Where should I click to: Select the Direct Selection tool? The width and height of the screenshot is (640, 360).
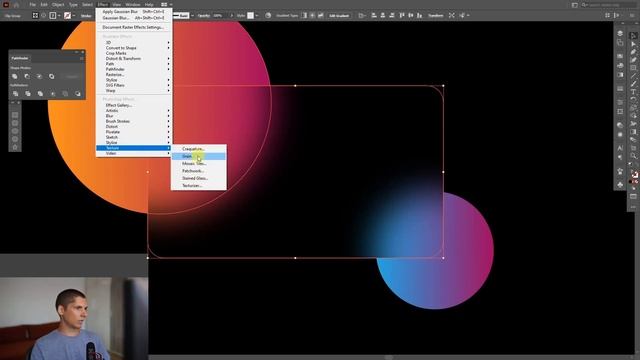[x=633, y=44]
